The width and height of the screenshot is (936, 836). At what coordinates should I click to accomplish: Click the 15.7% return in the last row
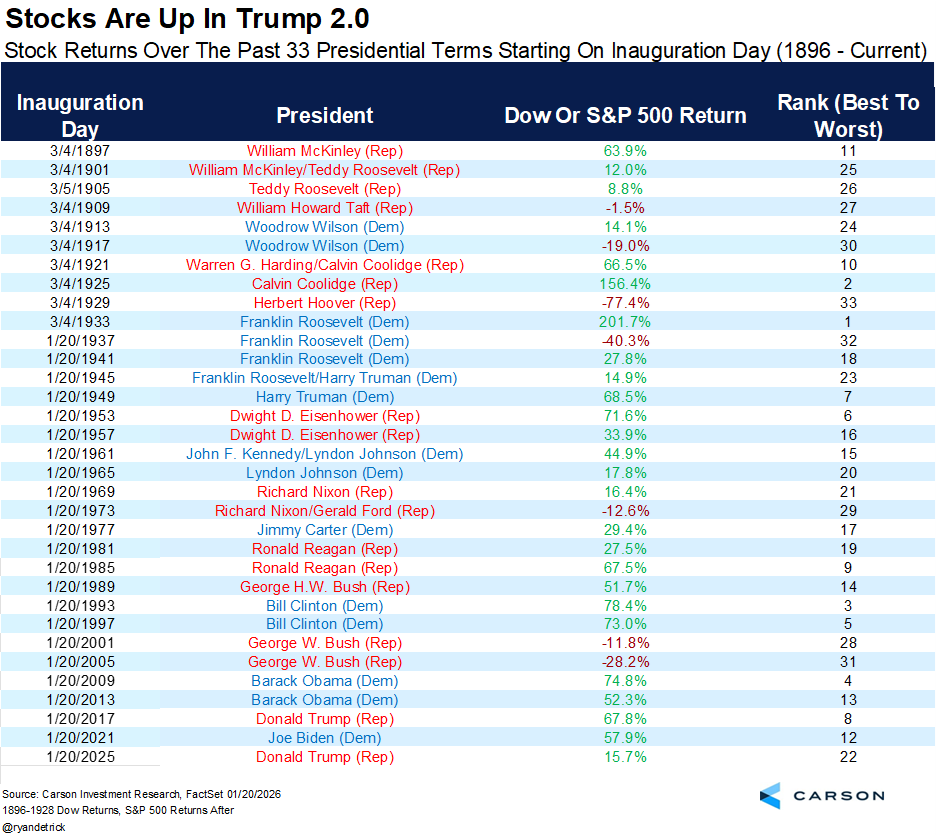(625, 757)
